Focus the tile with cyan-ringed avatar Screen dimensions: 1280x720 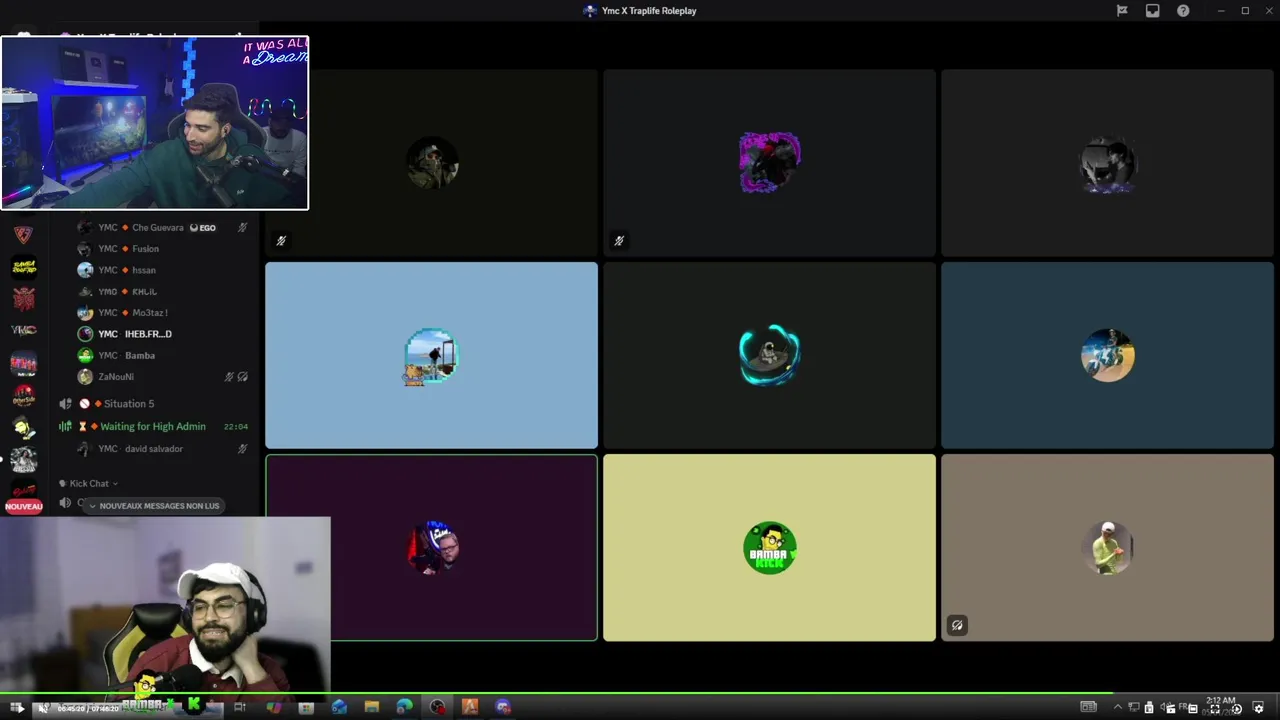click(769, 355)
